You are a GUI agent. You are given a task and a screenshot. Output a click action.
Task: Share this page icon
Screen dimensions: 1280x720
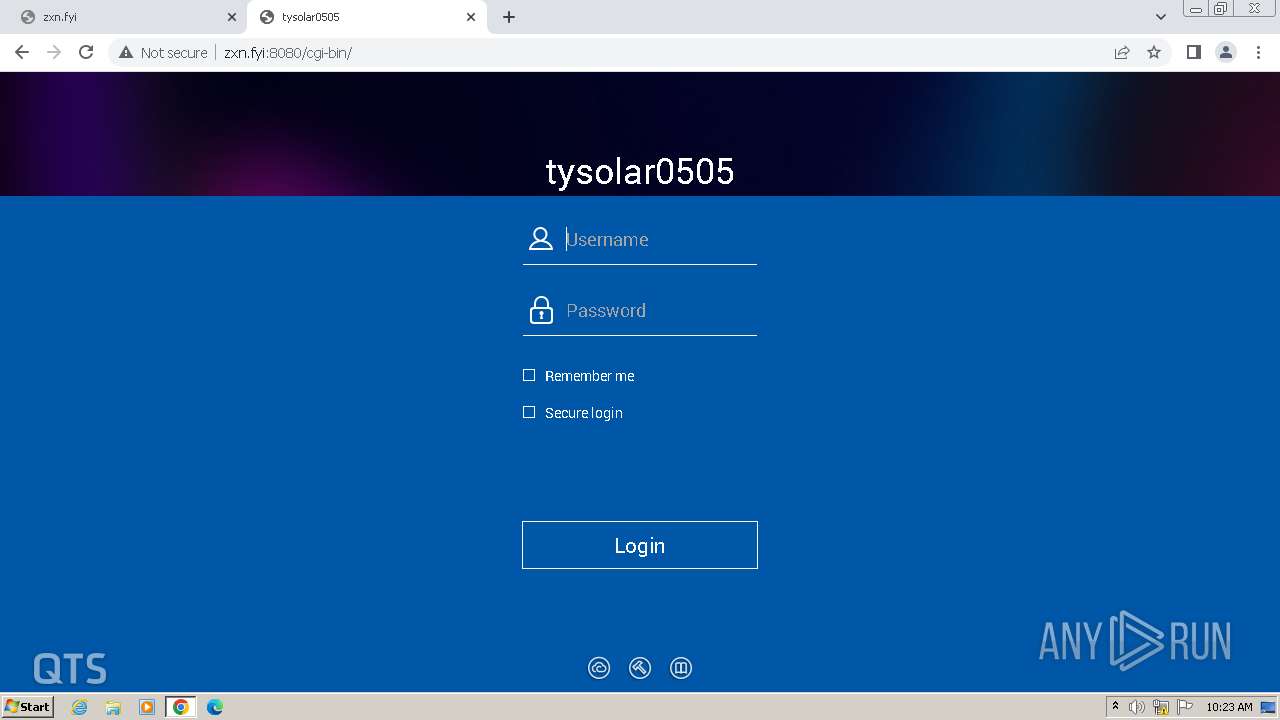coord(1122,52)
